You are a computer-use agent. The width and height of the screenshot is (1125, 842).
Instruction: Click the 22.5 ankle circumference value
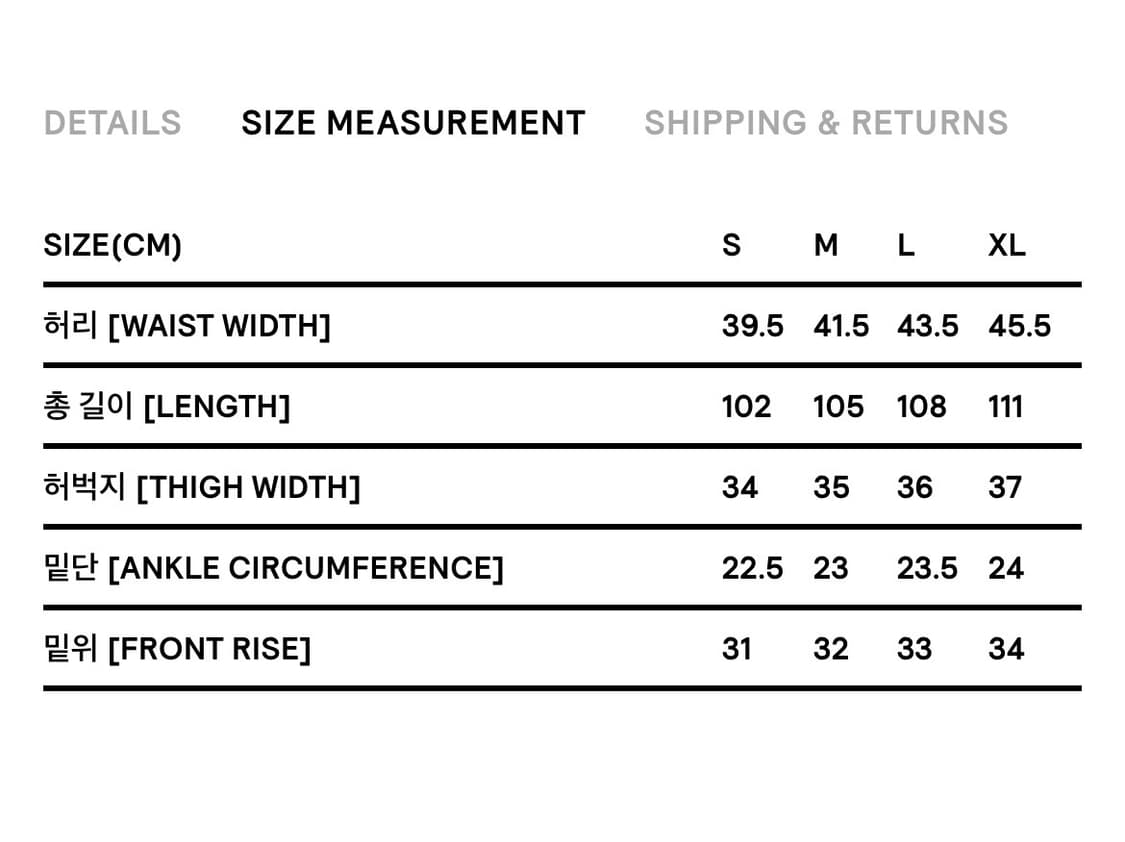coord(752,568)
